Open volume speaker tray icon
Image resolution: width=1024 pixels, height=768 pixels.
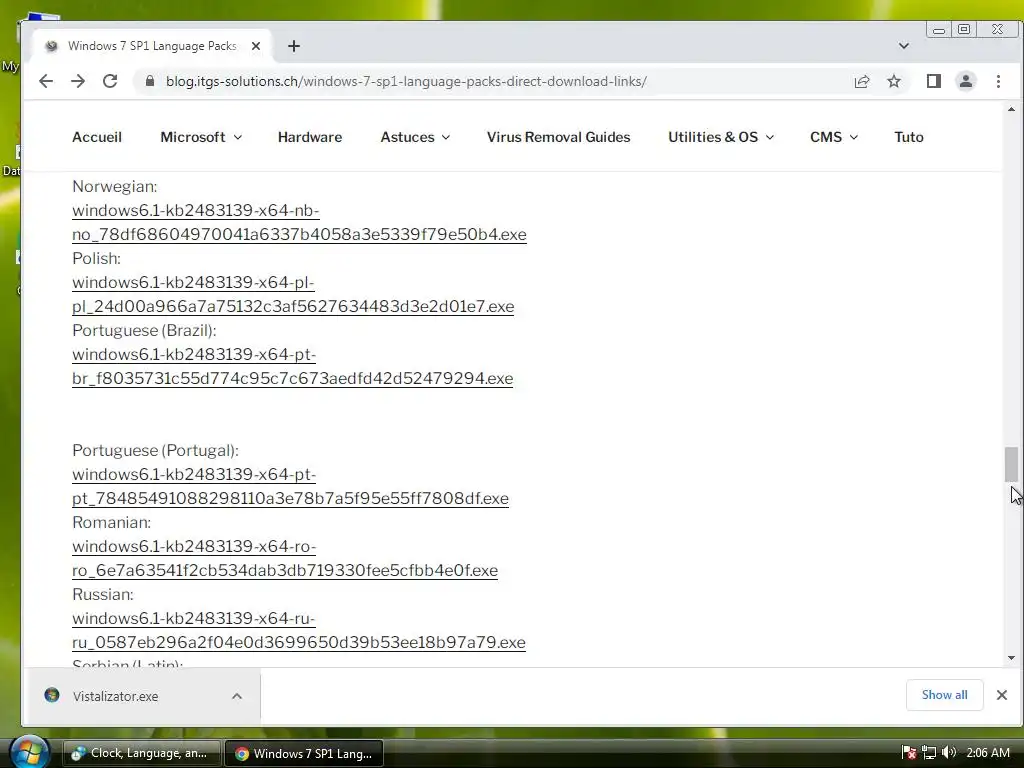(949, 753)
